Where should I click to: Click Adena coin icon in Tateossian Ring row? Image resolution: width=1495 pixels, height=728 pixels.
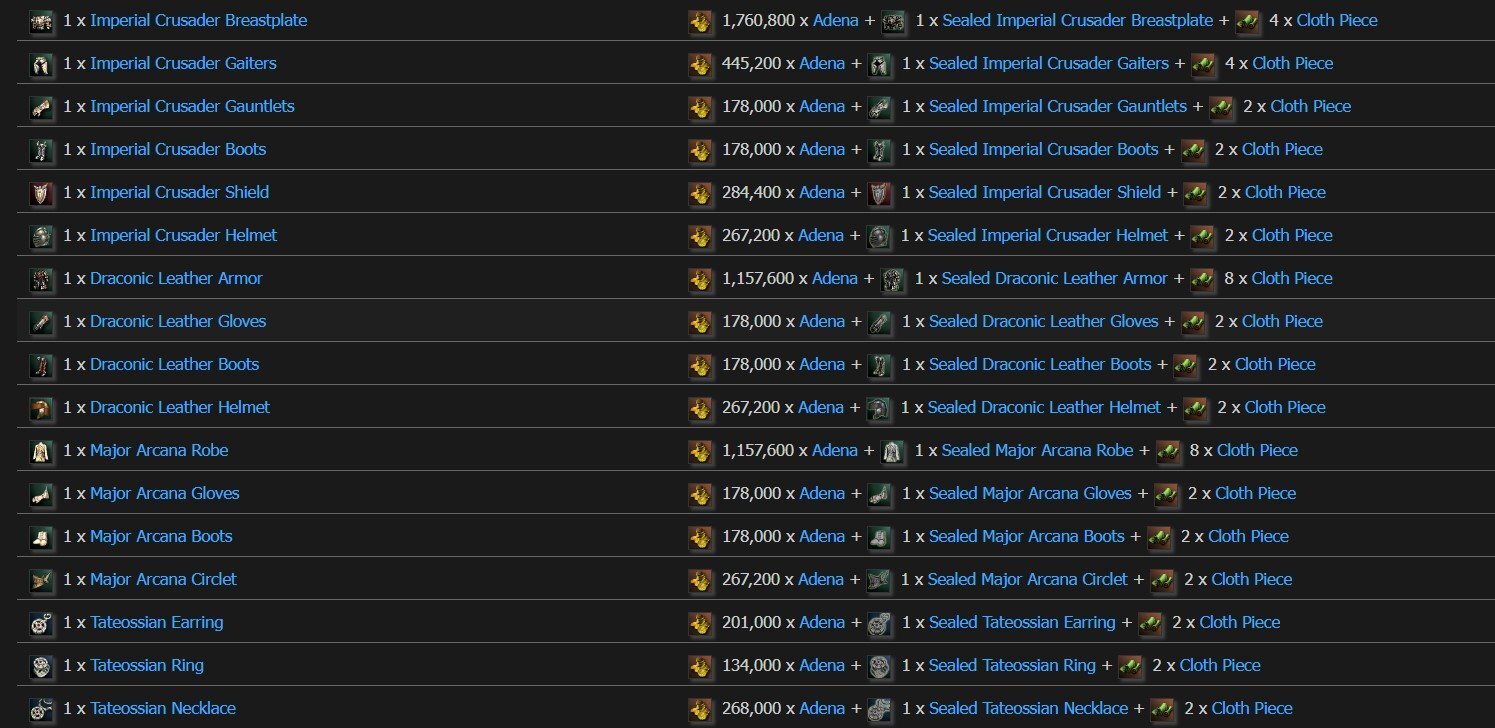[700, 666]
